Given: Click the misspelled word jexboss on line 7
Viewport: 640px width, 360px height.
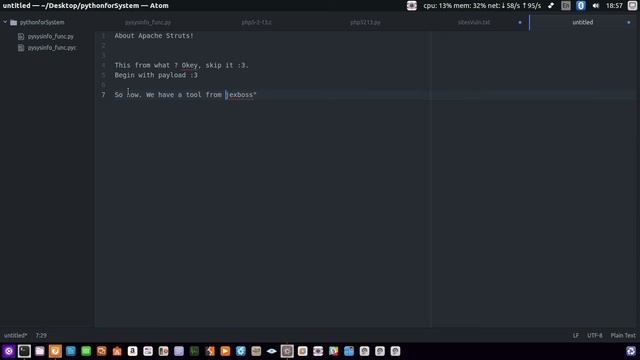Looking at the screenshot, I should tap(240, 95).
